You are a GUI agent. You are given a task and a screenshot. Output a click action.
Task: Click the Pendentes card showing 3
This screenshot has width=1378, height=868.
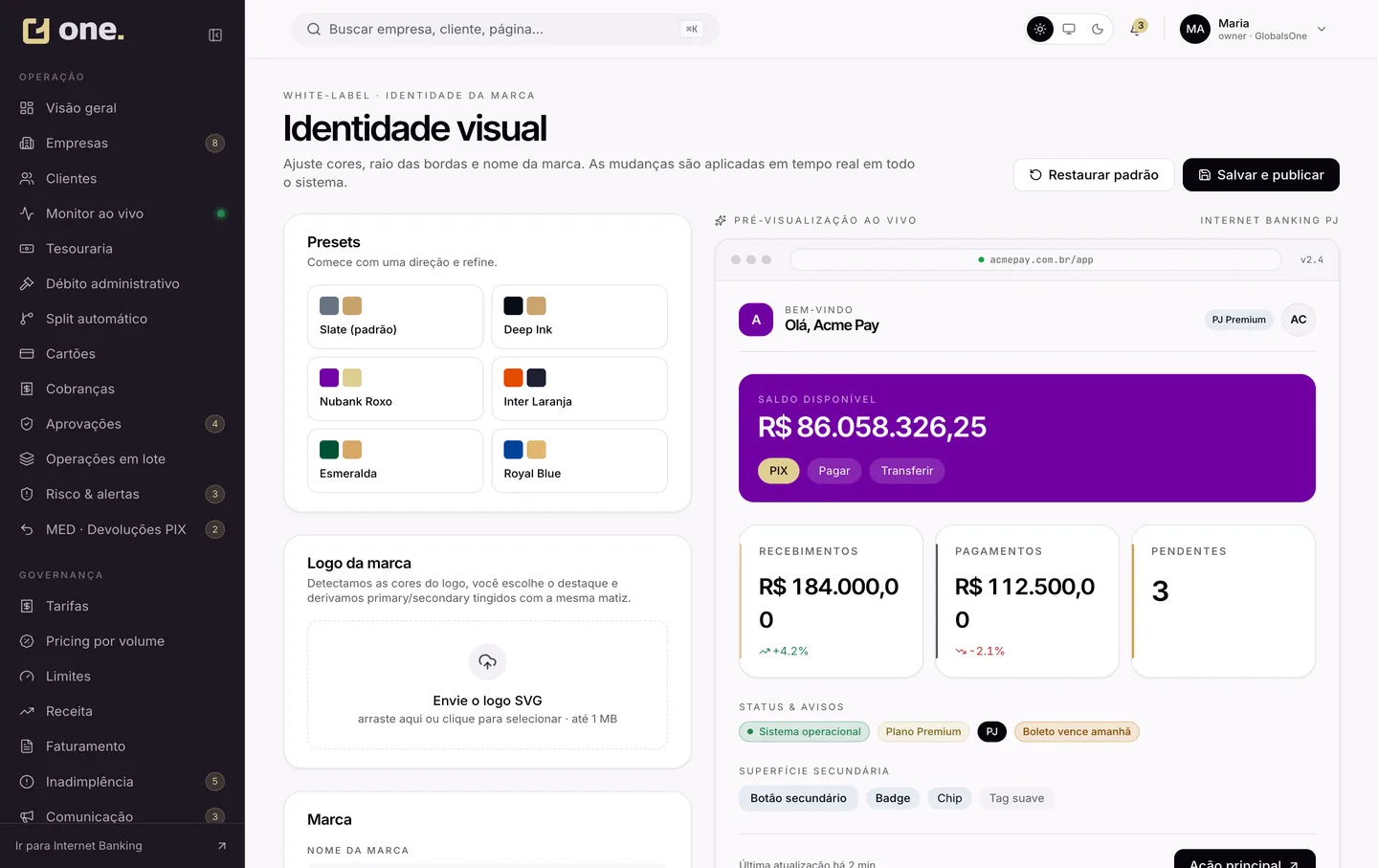coord(1223,601)
